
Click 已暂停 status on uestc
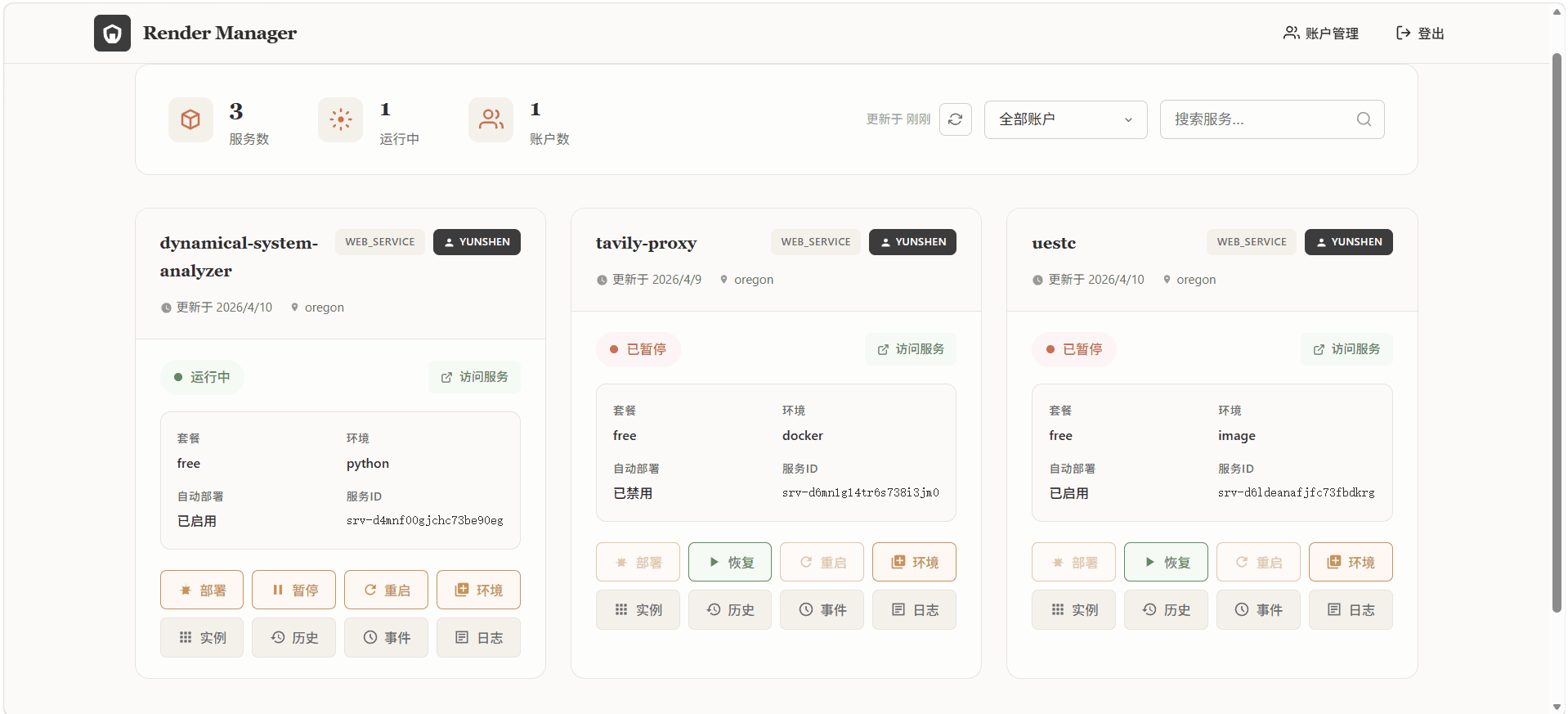pos(1074,349)
